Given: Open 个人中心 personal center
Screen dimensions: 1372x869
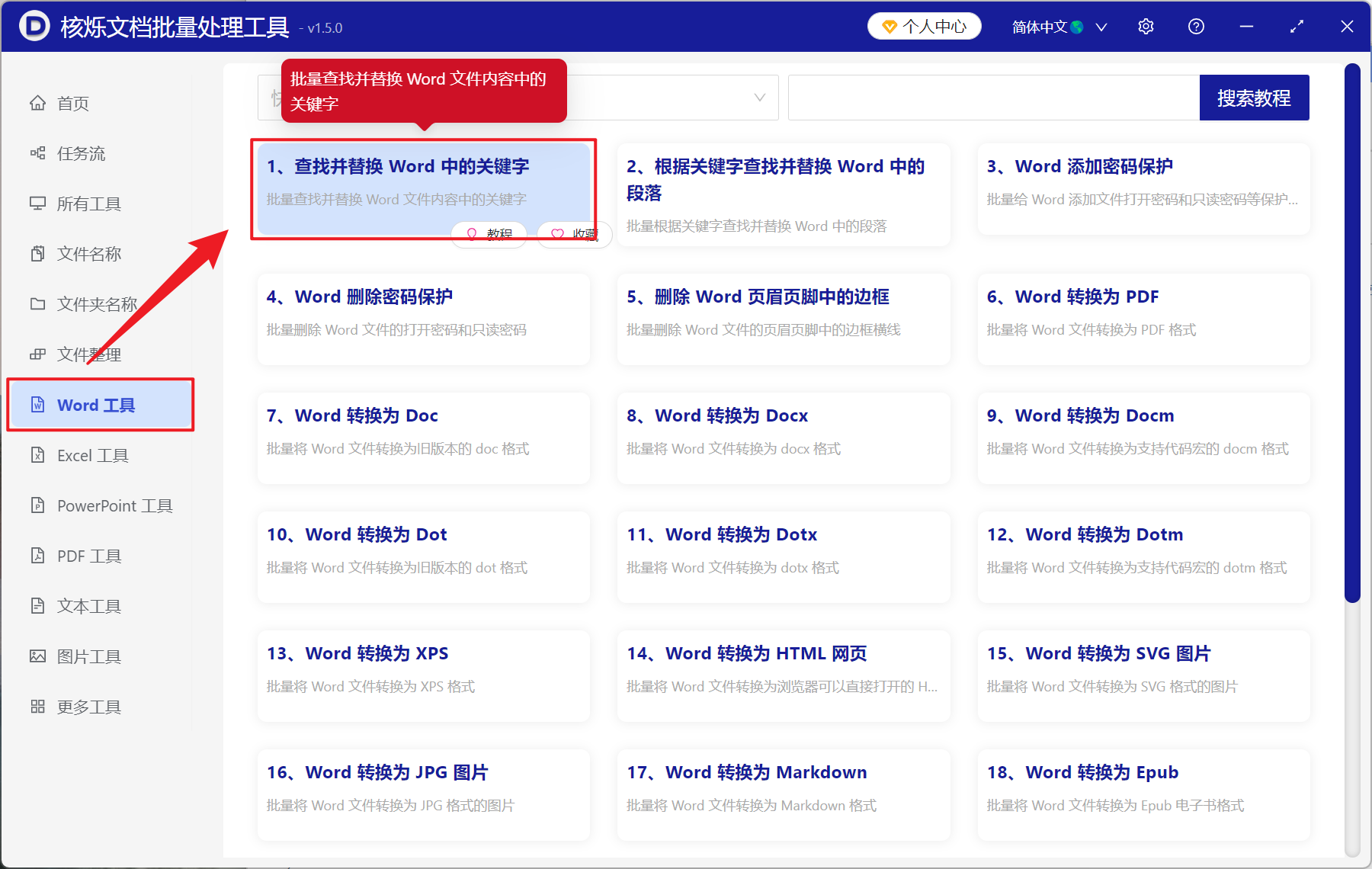Looking at the screenshot, I should pos(924,25).
